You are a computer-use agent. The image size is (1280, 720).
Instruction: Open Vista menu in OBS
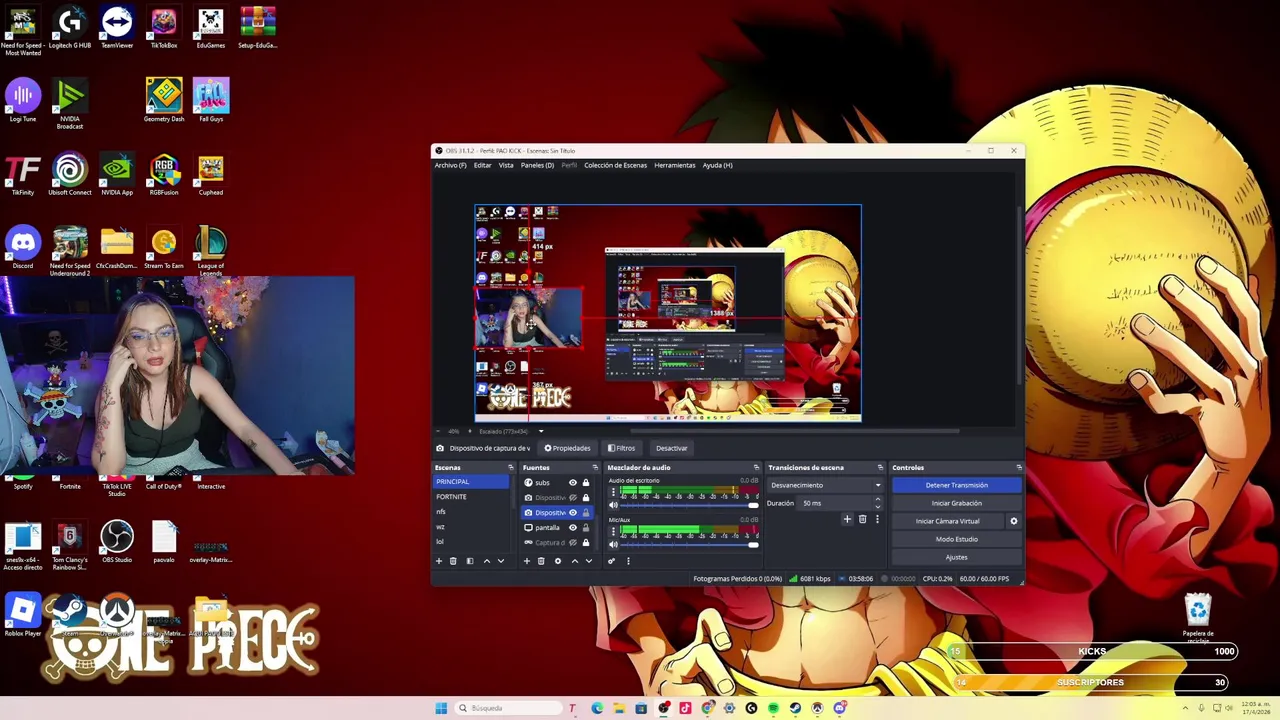506,165
